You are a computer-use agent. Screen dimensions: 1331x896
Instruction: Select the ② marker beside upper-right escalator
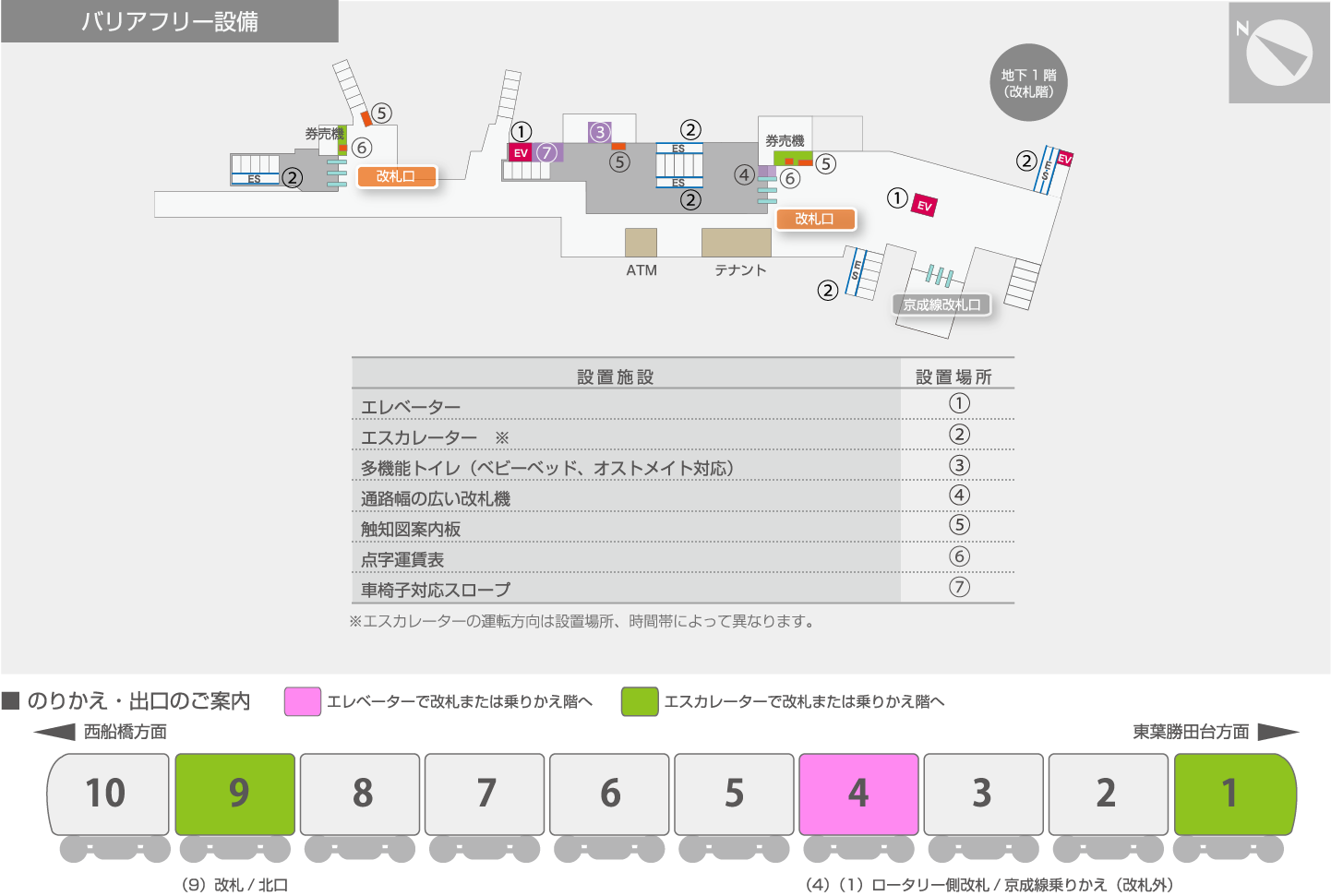click(x=1026, y=161)
